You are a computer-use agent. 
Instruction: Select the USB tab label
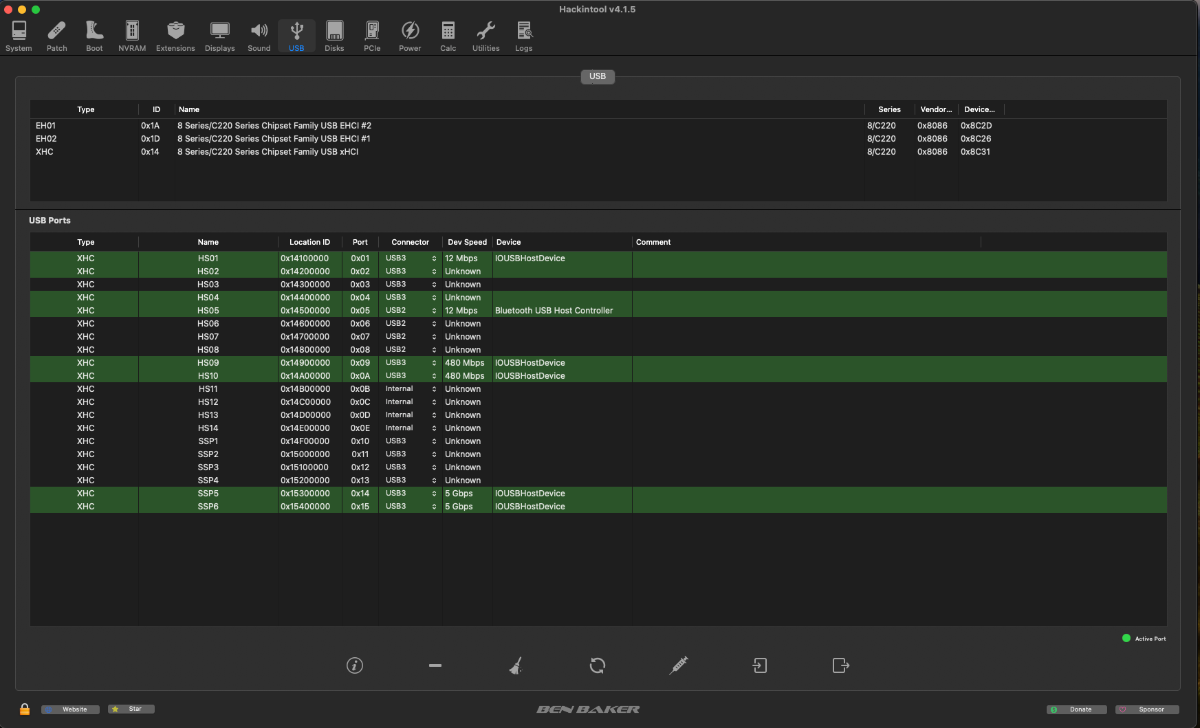[x=597, y=76]
